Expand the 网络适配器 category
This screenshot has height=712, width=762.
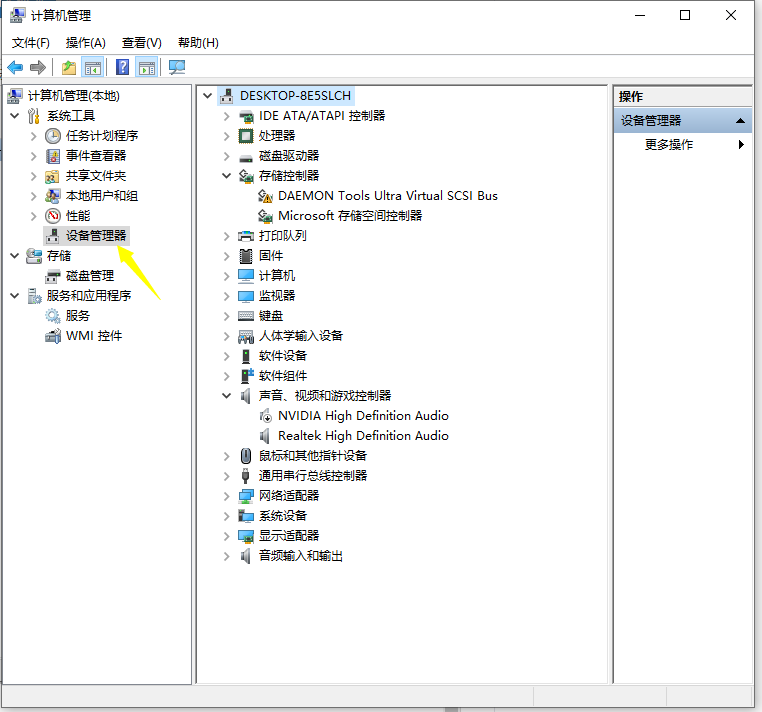tap(227, 496)
